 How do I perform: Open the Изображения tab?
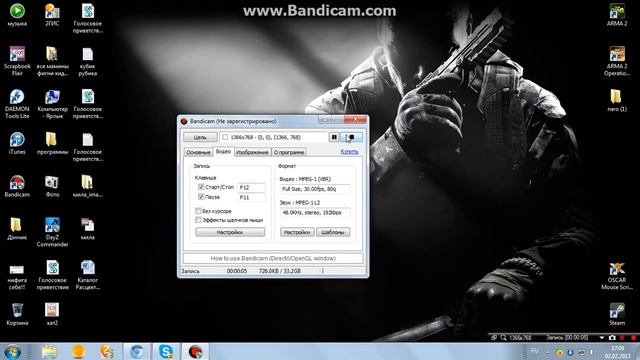tap(252, 152)
